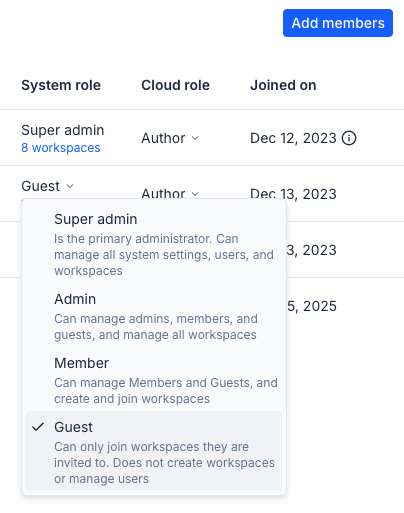The image size is (404, 513).
Task: Click the info icon beside Dec 12, 2023
Action: point(349,138)
